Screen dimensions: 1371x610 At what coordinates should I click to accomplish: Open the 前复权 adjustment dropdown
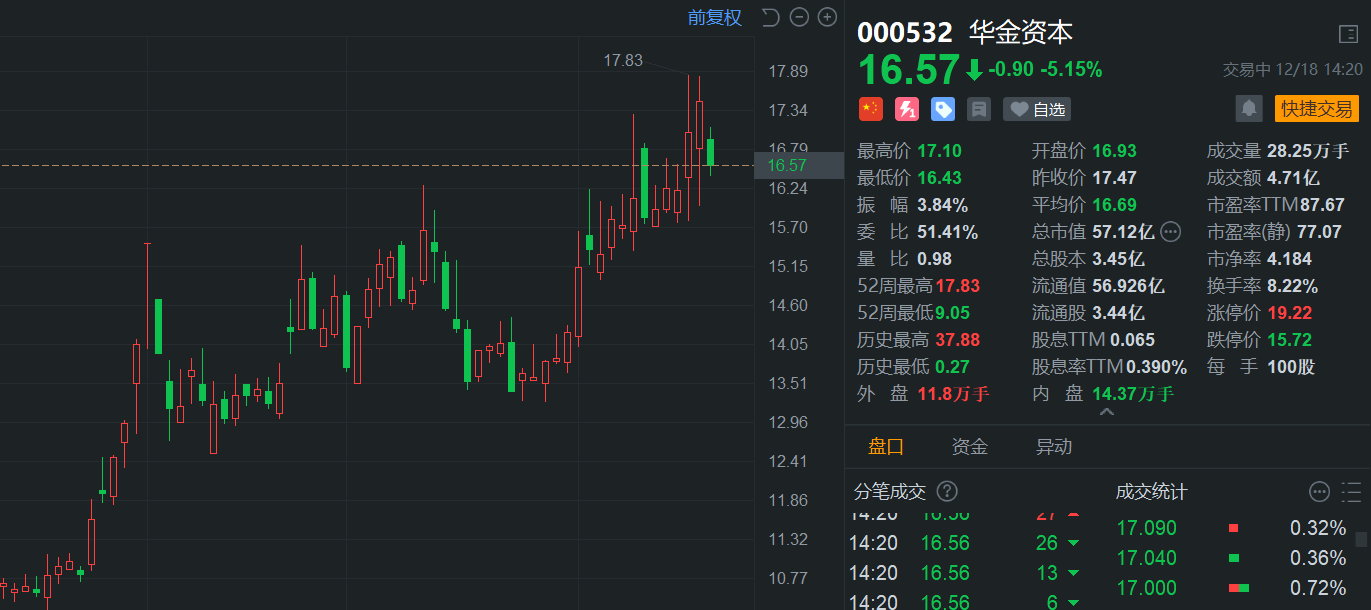click(714, 19)
